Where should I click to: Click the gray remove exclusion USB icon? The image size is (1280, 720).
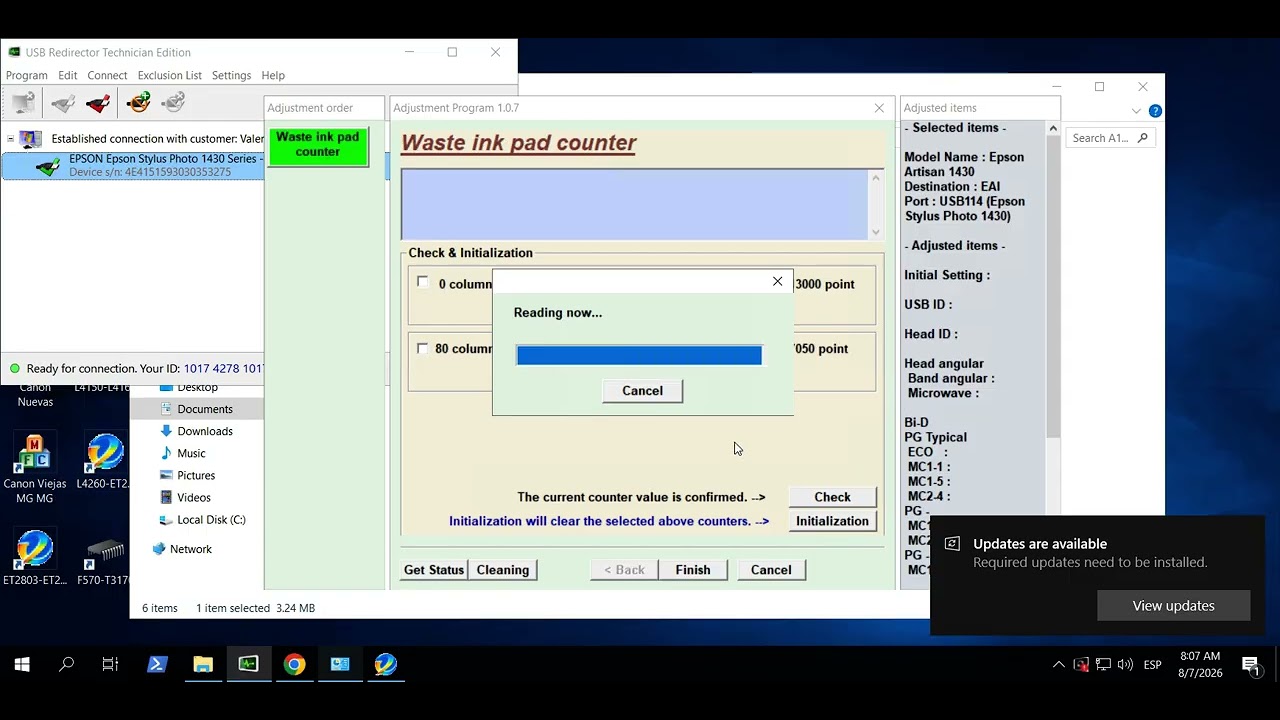[174, 102]
